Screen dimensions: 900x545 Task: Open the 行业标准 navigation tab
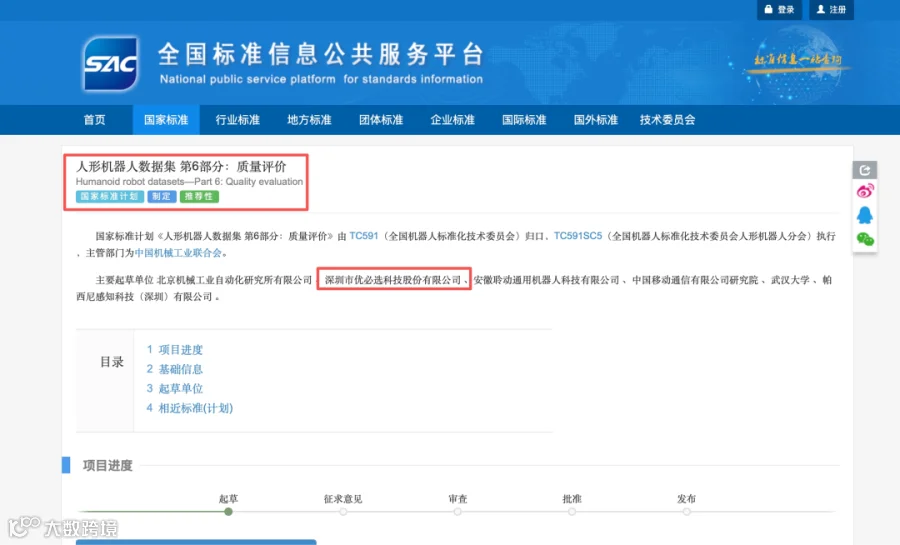tap(238, 120)
